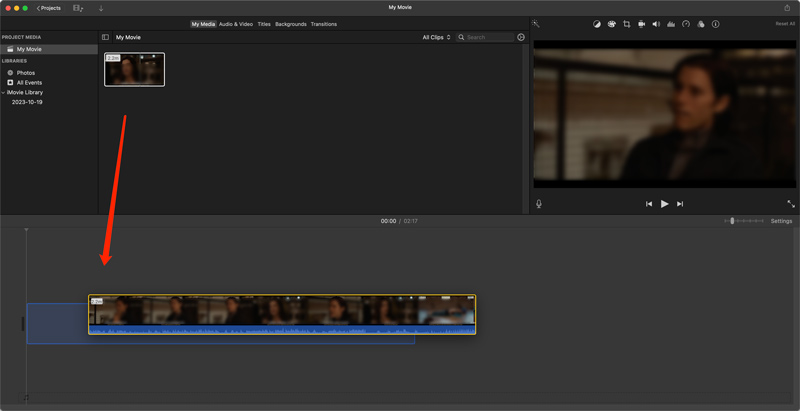Apply auto enhance magic wand

535,23
